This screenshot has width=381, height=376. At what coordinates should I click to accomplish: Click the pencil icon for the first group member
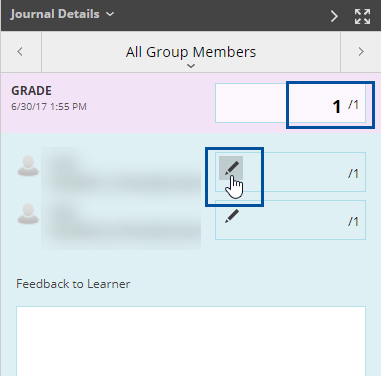tap(231, 168)
